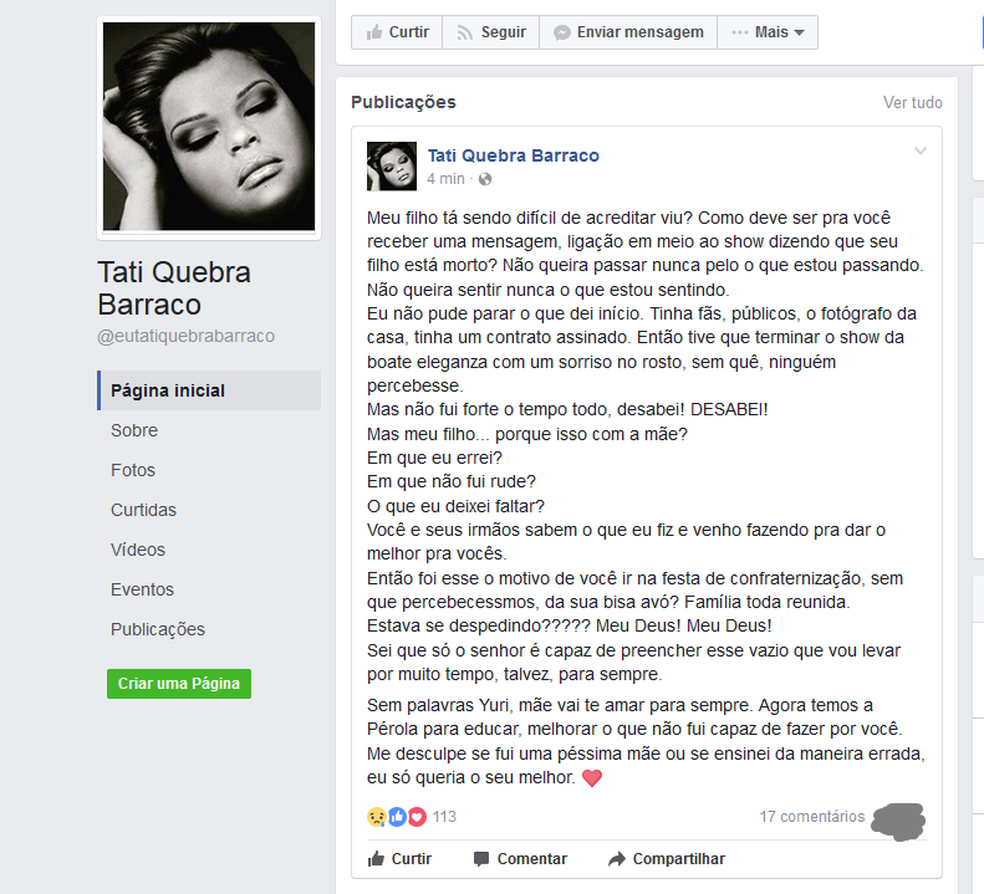Open the Ver tudo link
984x894 pixels.
click(912, 102)
